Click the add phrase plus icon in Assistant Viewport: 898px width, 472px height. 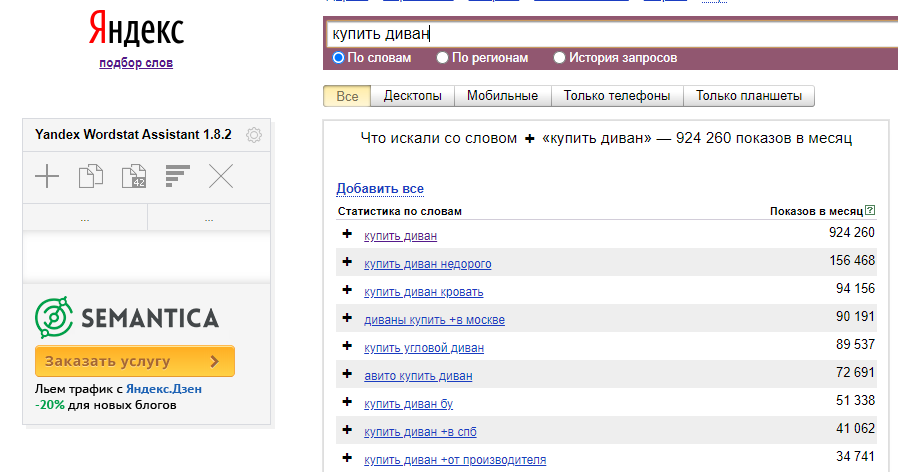(47, 177)
